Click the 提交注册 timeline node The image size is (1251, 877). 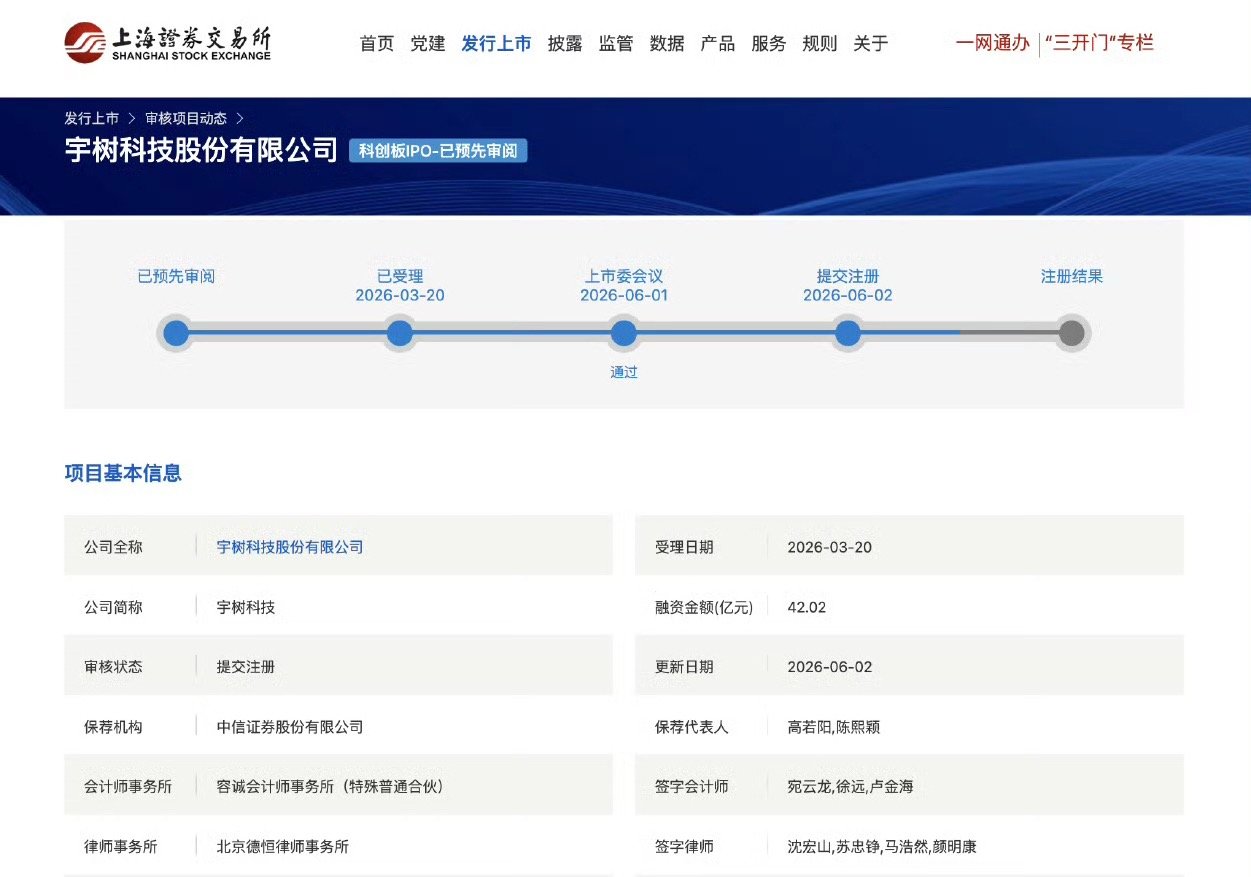(x=848, y=333)
